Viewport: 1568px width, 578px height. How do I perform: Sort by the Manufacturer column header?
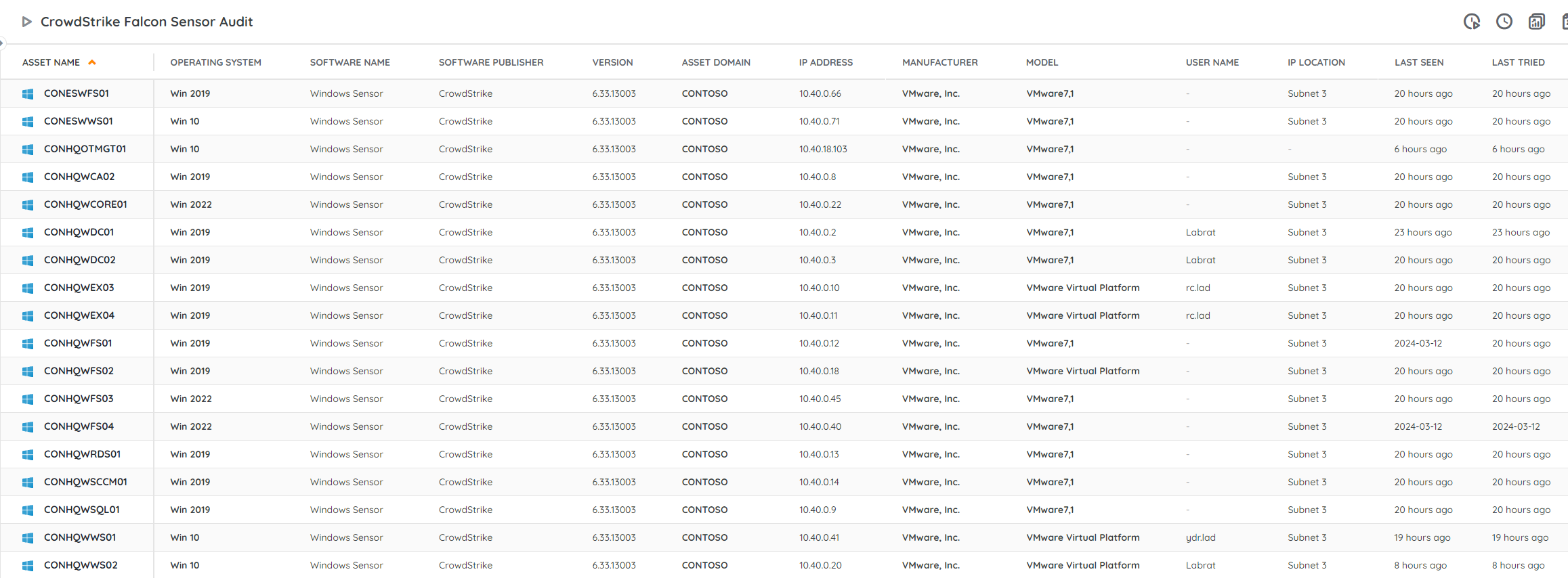(x=940, y=62)
